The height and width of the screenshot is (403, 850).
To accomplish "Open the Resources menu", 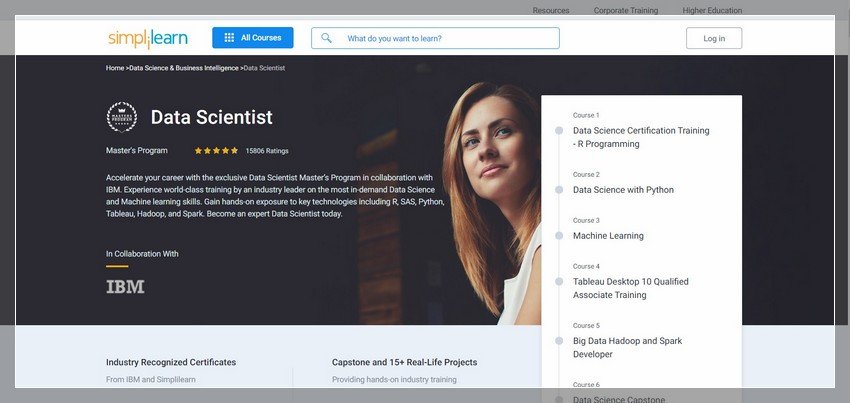I will (551, 10).
